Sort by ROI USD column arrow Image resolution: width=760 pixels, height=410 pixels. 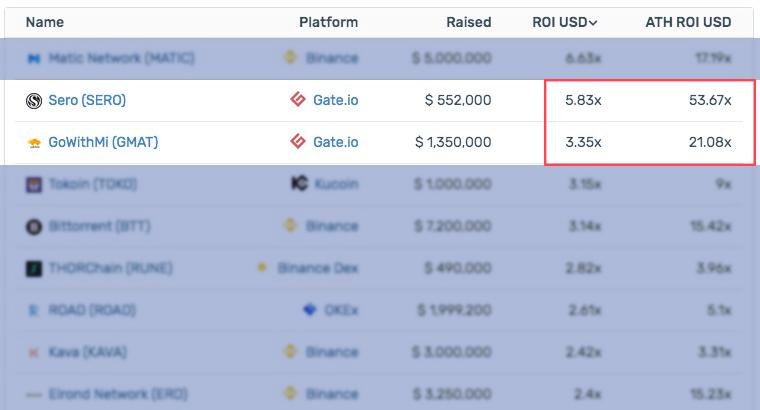tap(593, 23)
